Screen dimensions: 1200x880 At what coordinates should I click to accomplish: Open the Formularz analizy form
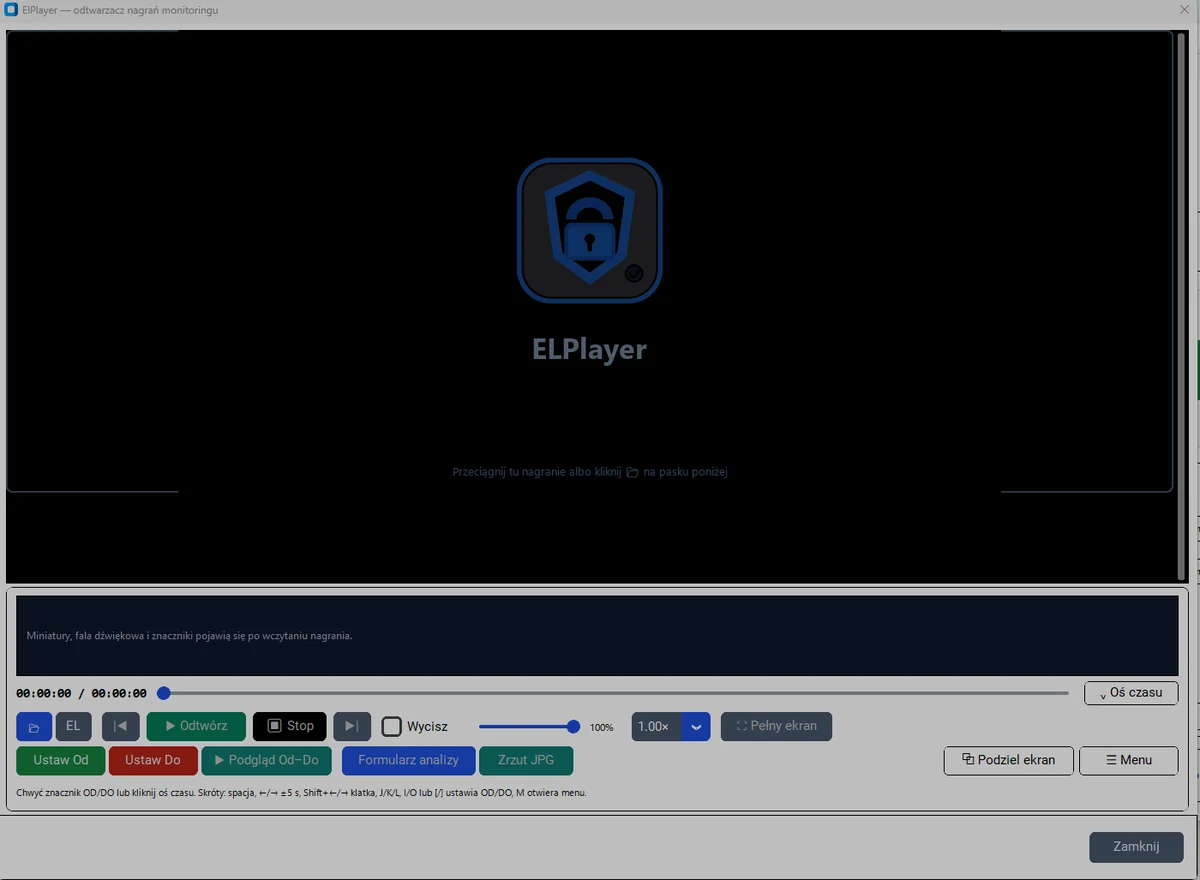(409, 760)
